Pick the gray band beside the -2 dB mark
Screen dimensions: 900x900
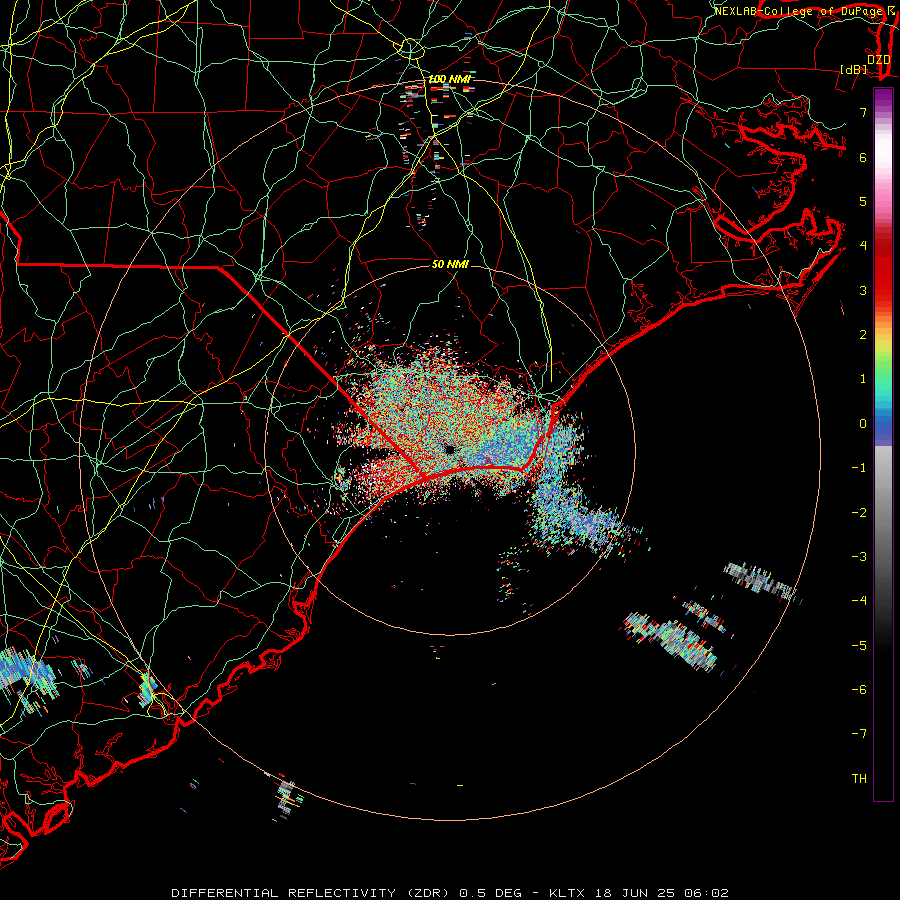883,513
